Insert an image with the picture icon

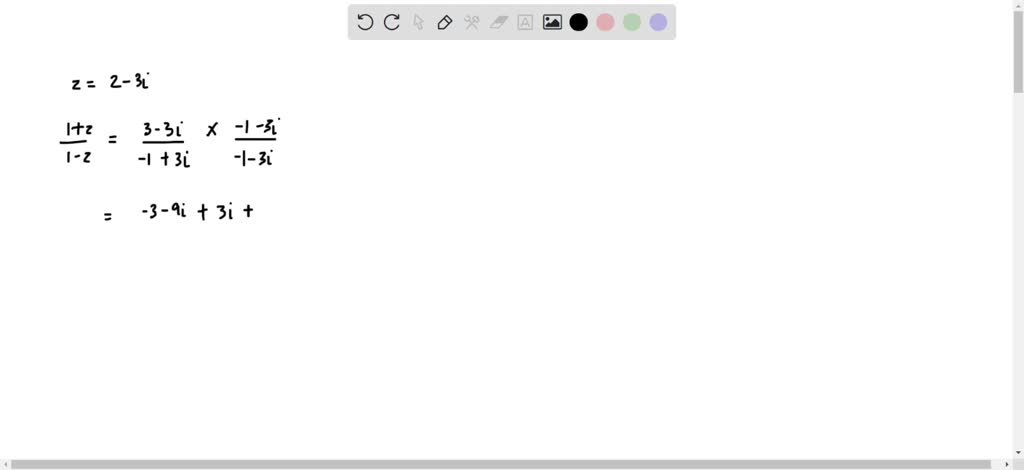[552, 22]
